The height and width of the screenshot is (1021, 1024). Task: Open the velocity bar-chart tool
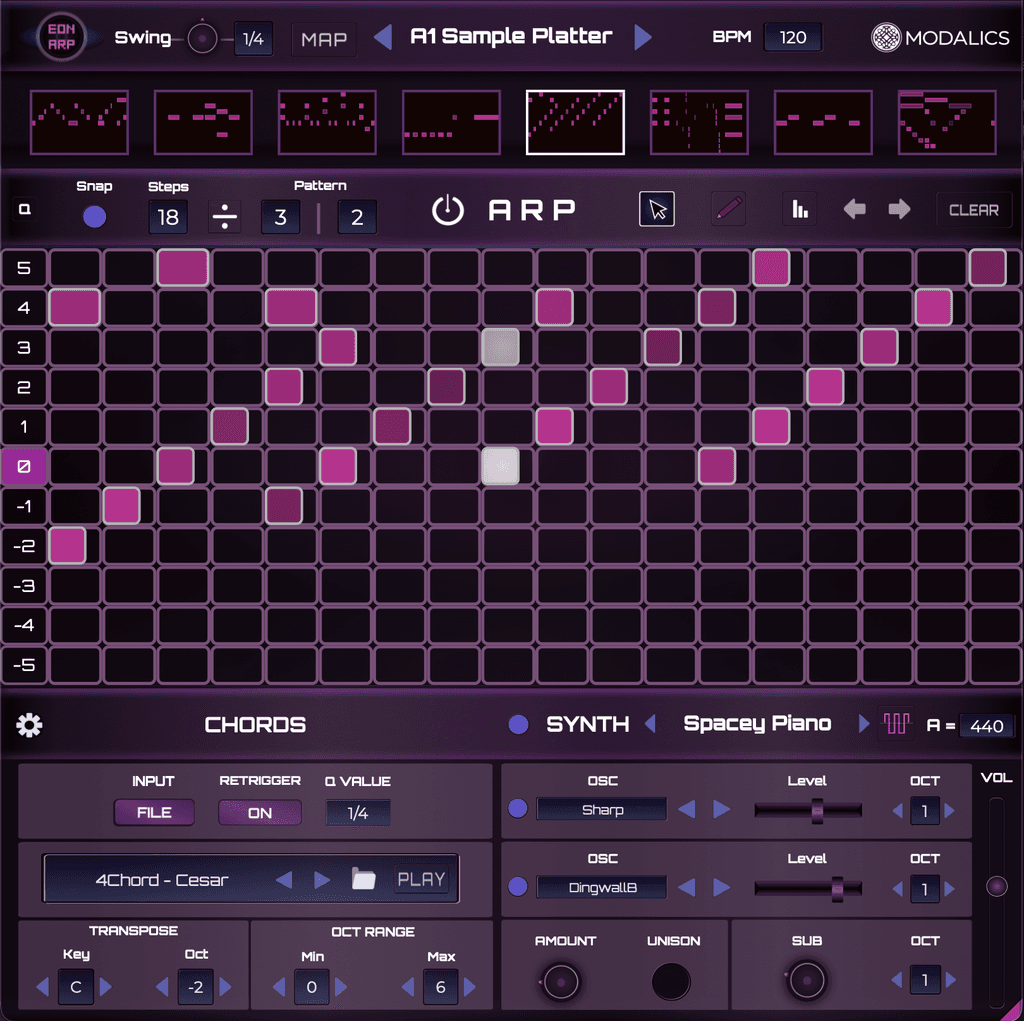(799, 209)
